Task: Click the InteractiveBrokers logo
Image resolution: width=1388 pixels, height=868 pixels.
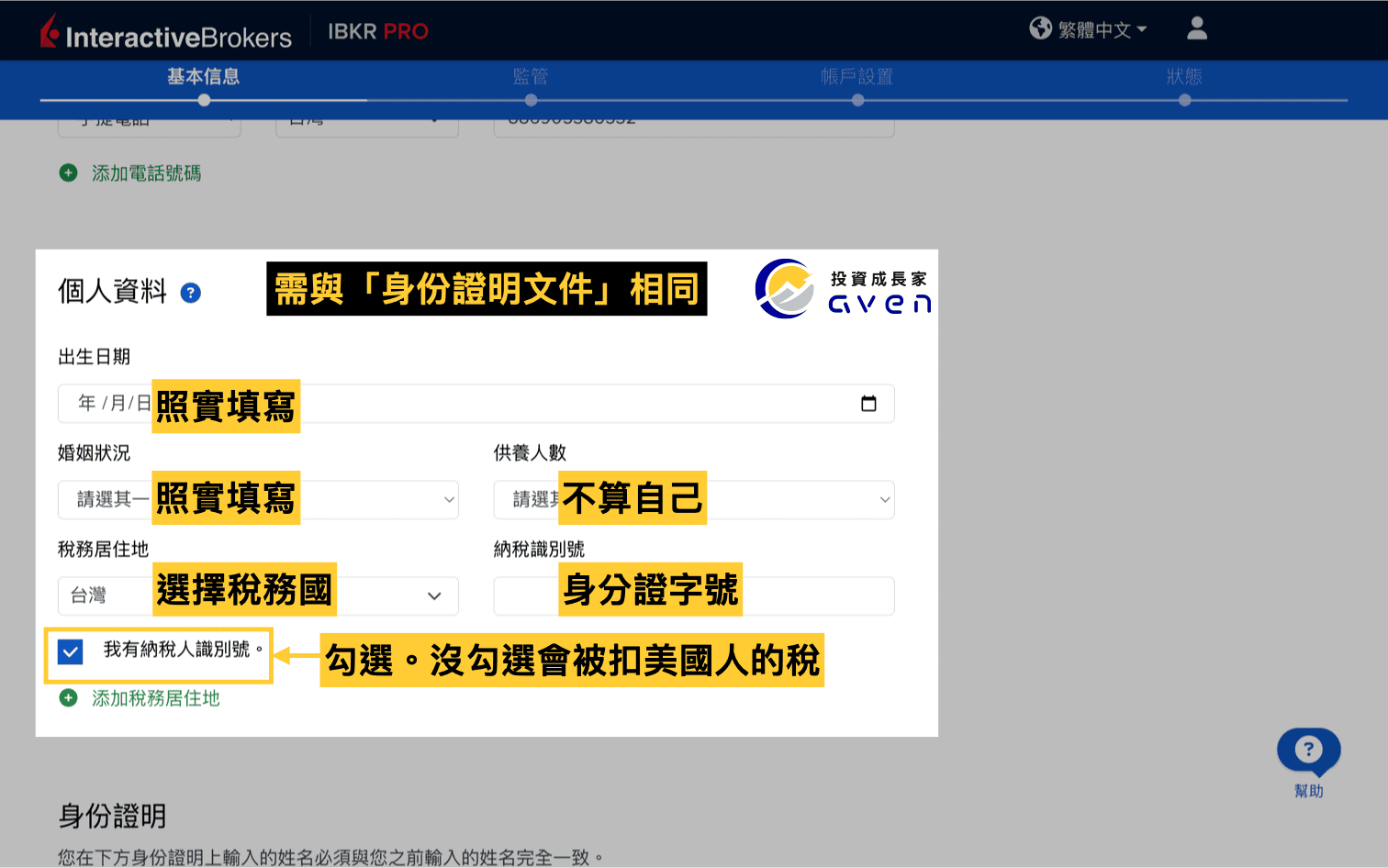Action: click(x=165, y=30)
